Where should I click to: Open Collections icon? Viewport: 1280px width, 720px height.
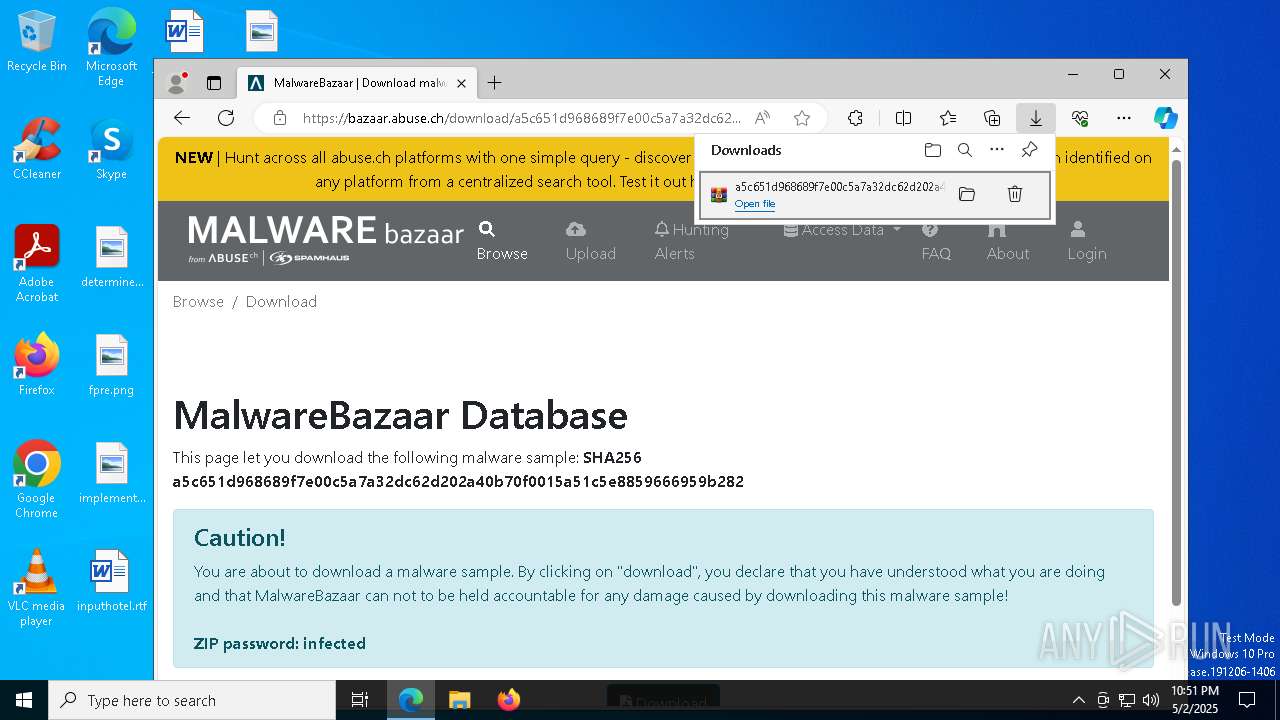pos(992,118)
